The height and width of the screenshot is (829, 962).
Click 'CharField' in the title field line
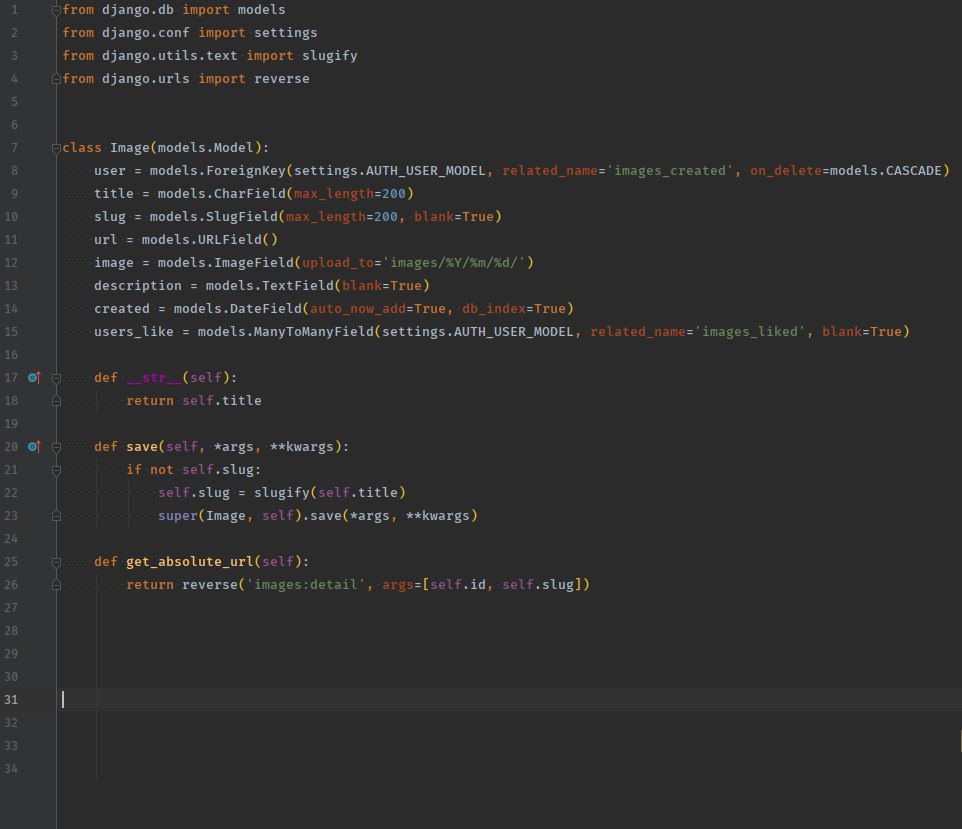tap(250, 194)
